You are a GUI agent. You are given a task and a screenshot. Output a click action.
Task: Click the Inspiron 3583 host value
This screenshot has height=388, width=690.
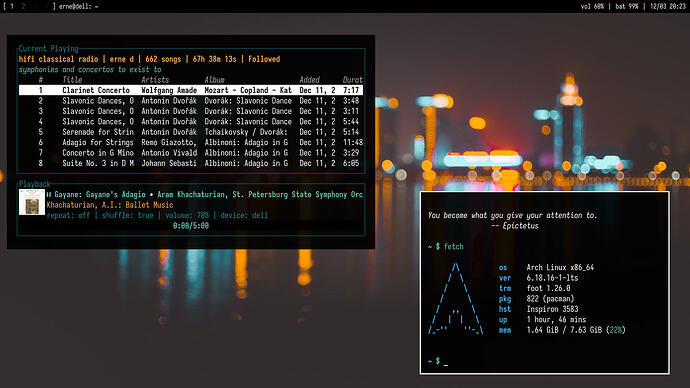pyautogui.click(x=552, y=309)
